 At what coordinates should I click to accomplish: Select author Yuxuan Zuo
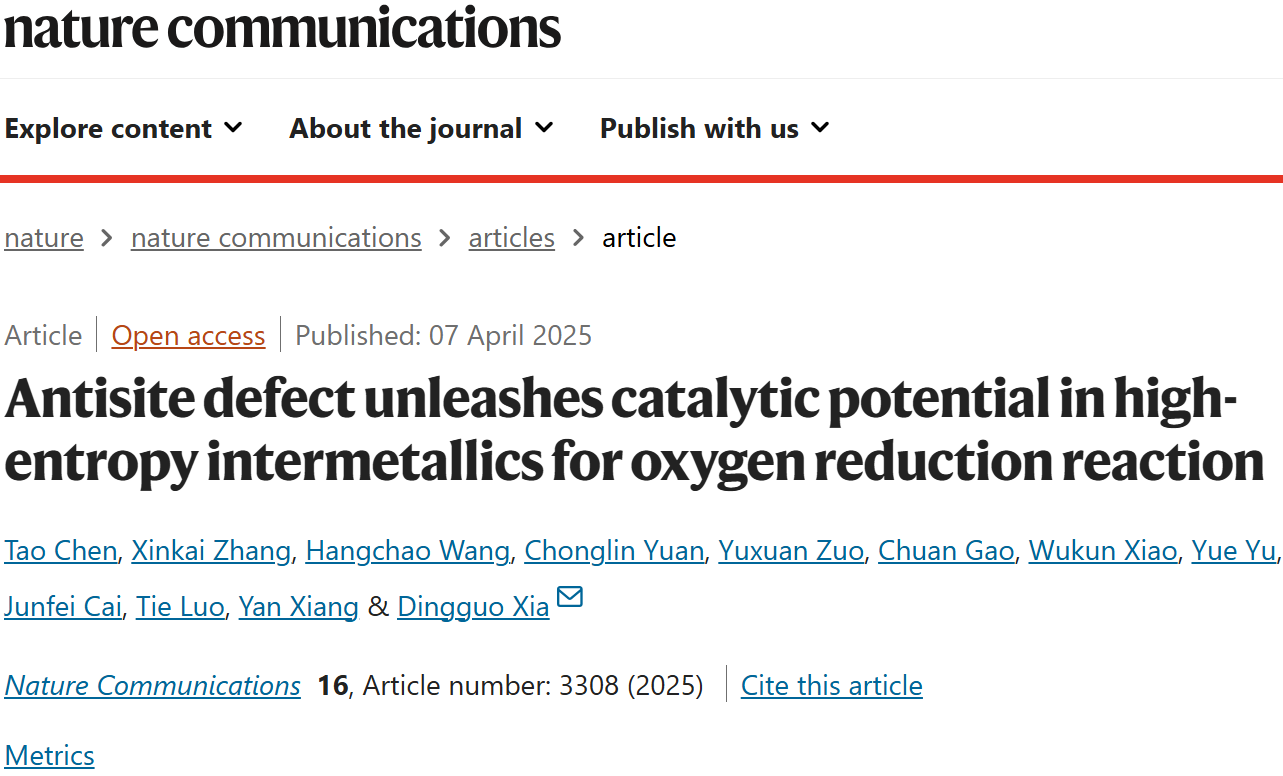(791, 551)
